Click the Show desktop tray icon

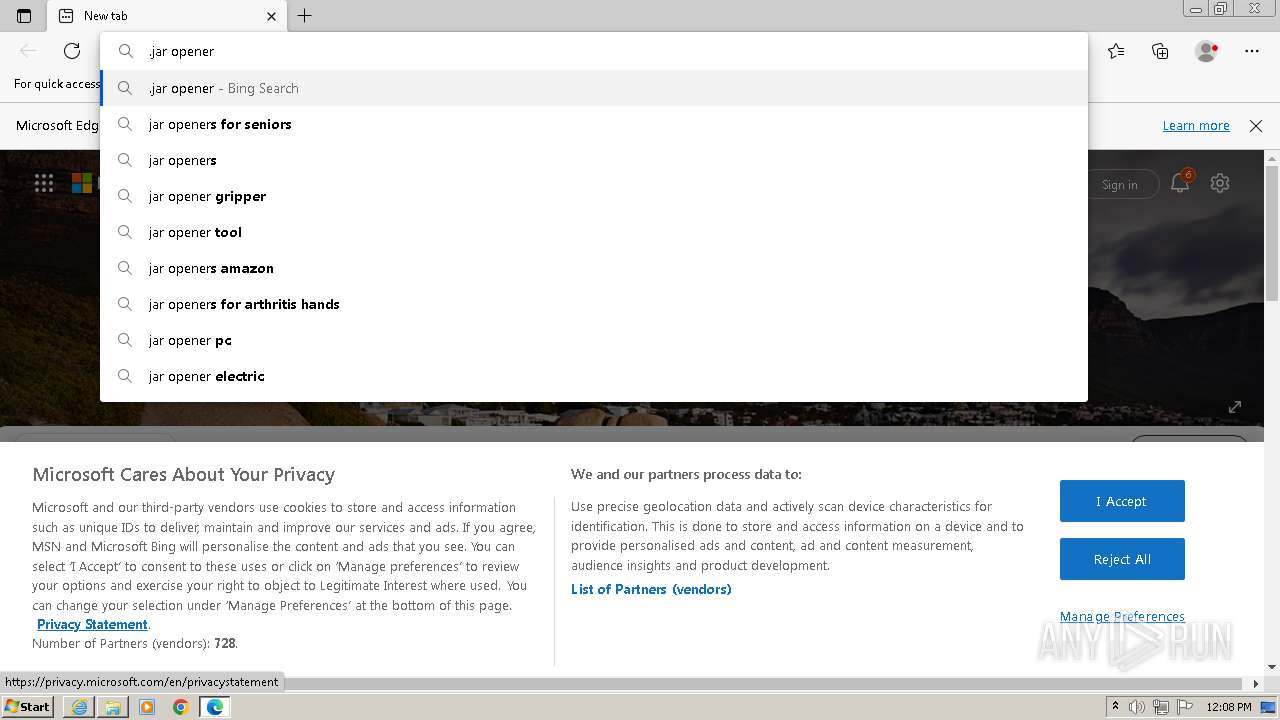tap(1269, 707)
